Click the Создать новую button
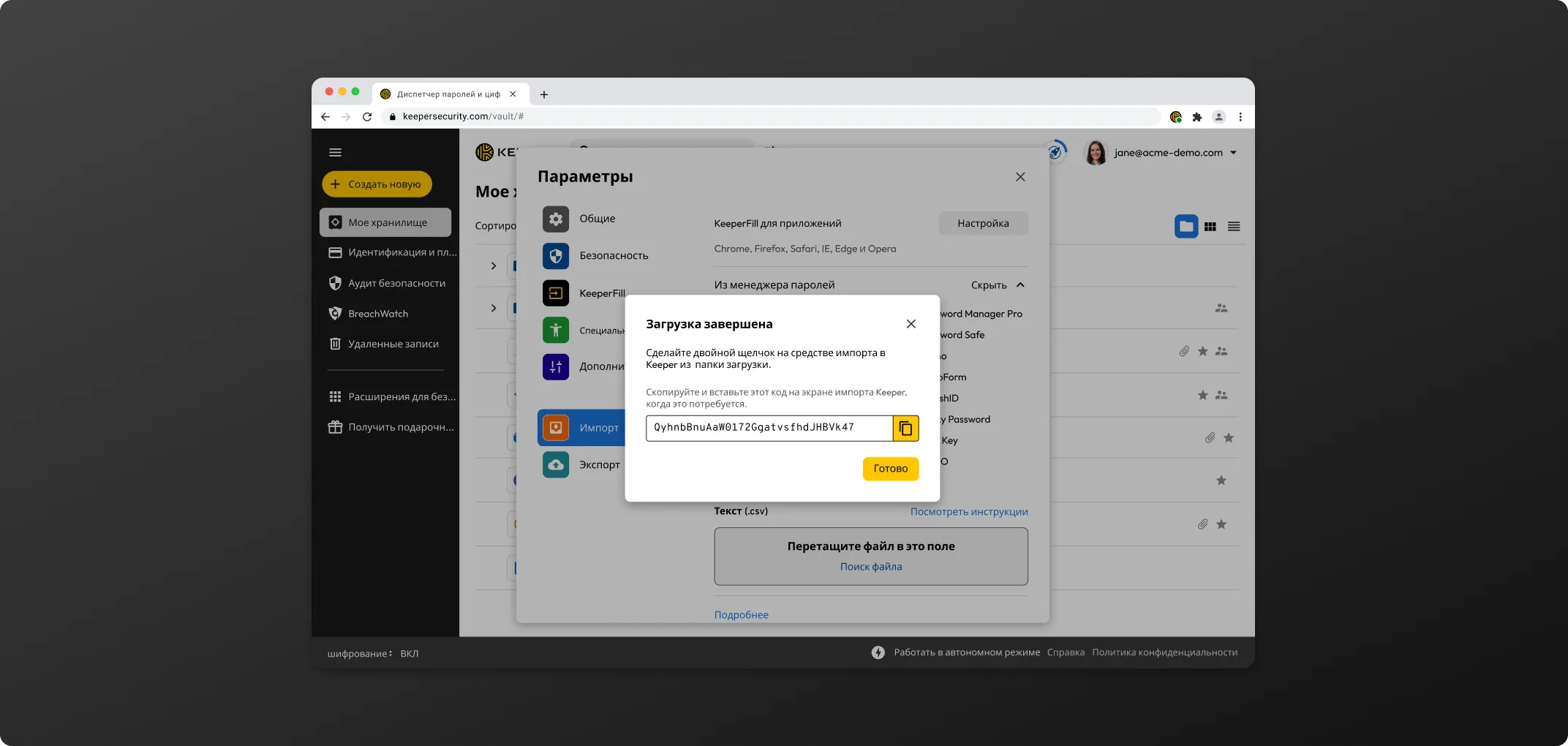 tap(377, 184)
